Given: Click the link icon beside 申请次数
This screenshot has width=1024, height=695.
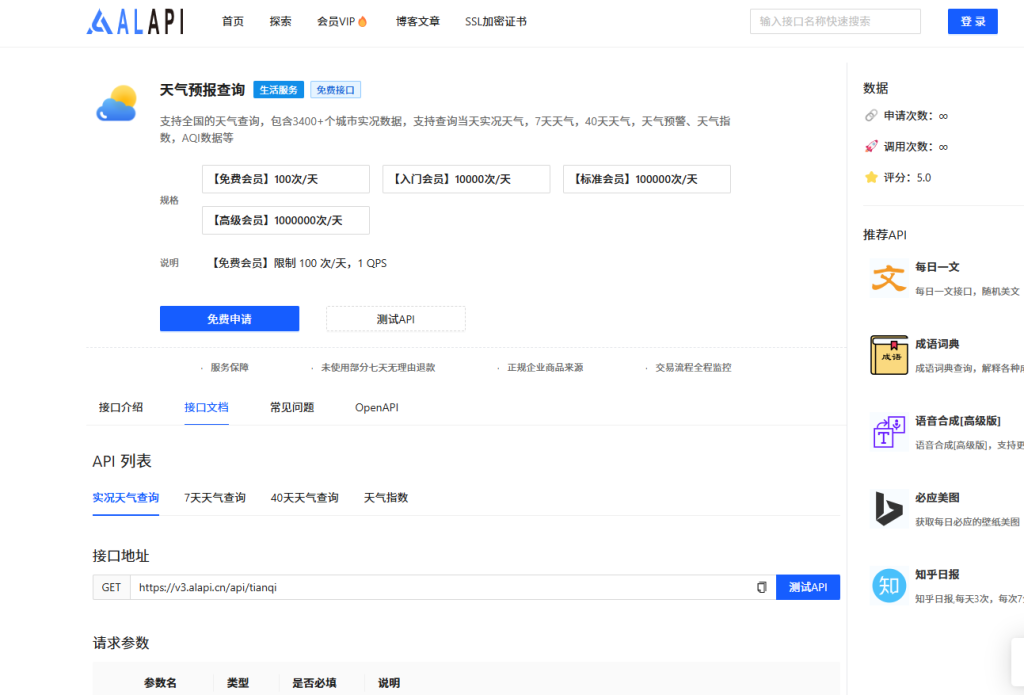Looking at the screenshot, I should 871,116.
